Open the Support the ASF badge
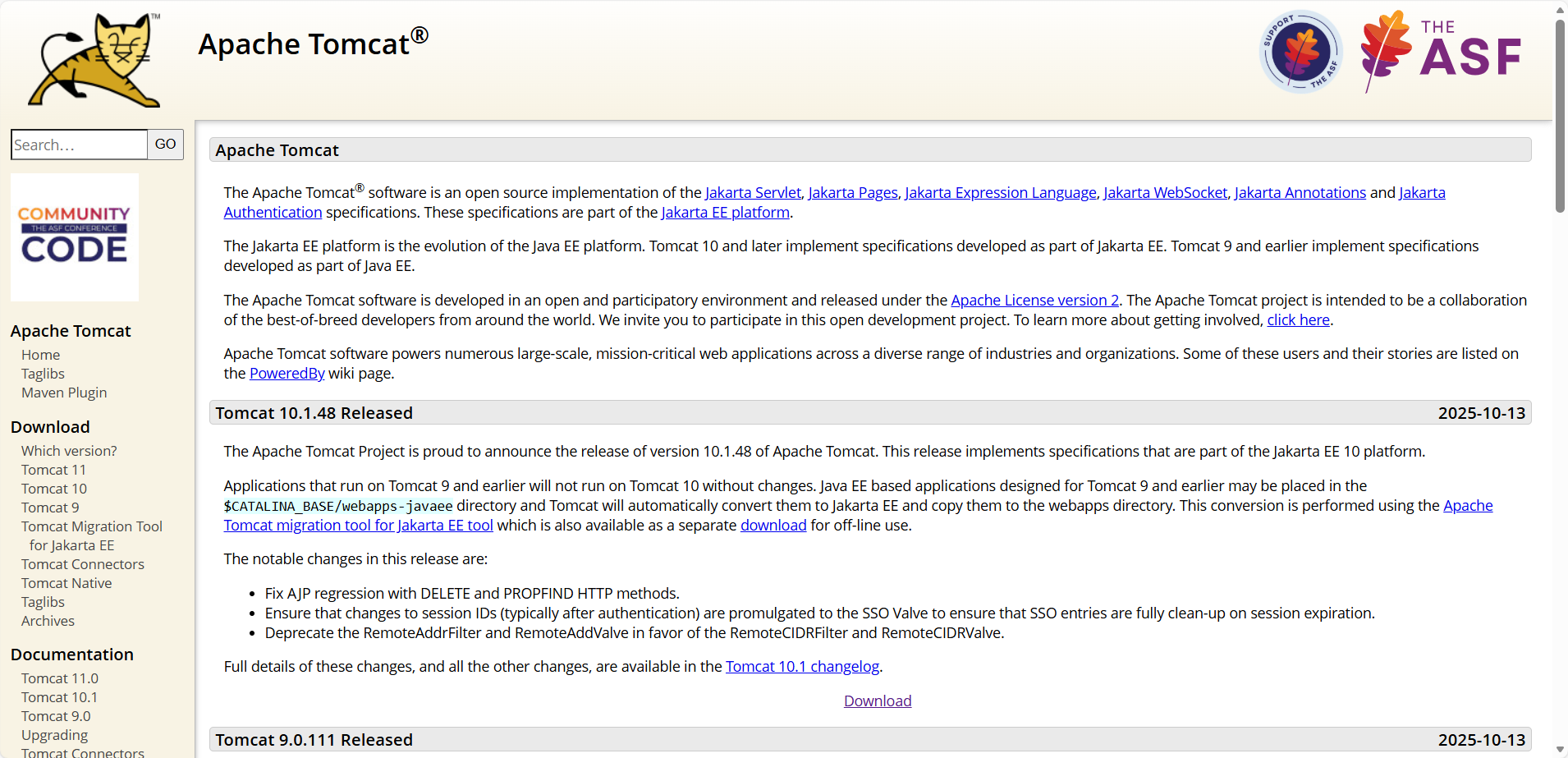Viewport: 1568px width, 758px height. 1301,52
